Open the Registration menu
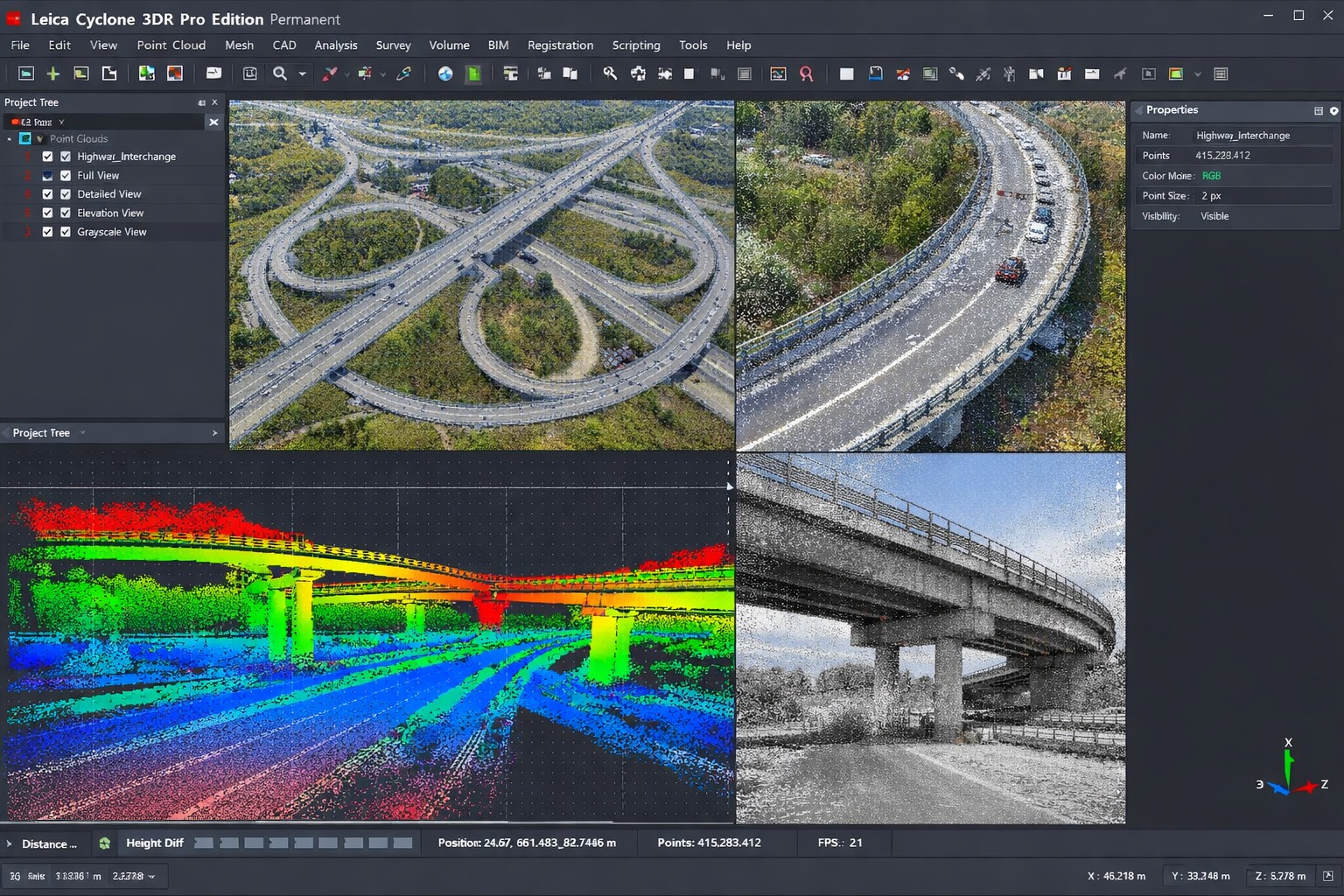 pos(560,45)
